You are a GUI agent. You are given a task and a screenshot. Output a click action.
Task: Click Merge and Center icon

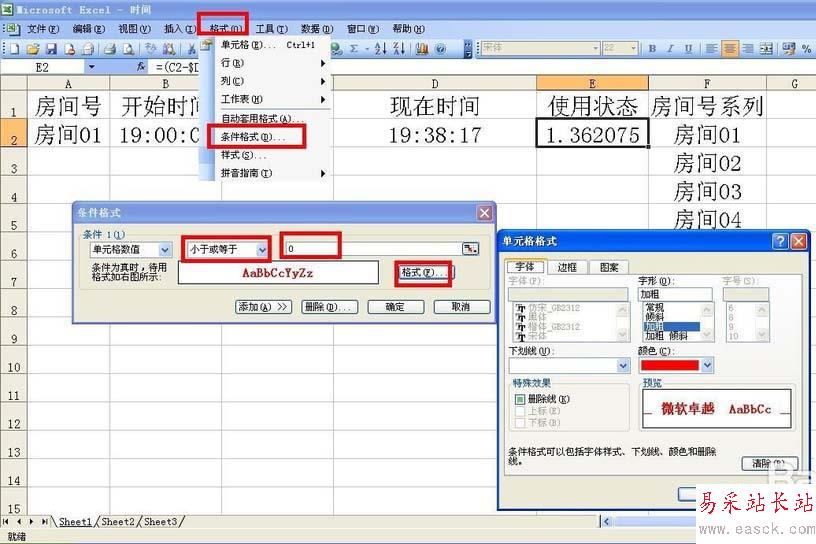click(766, 49)
